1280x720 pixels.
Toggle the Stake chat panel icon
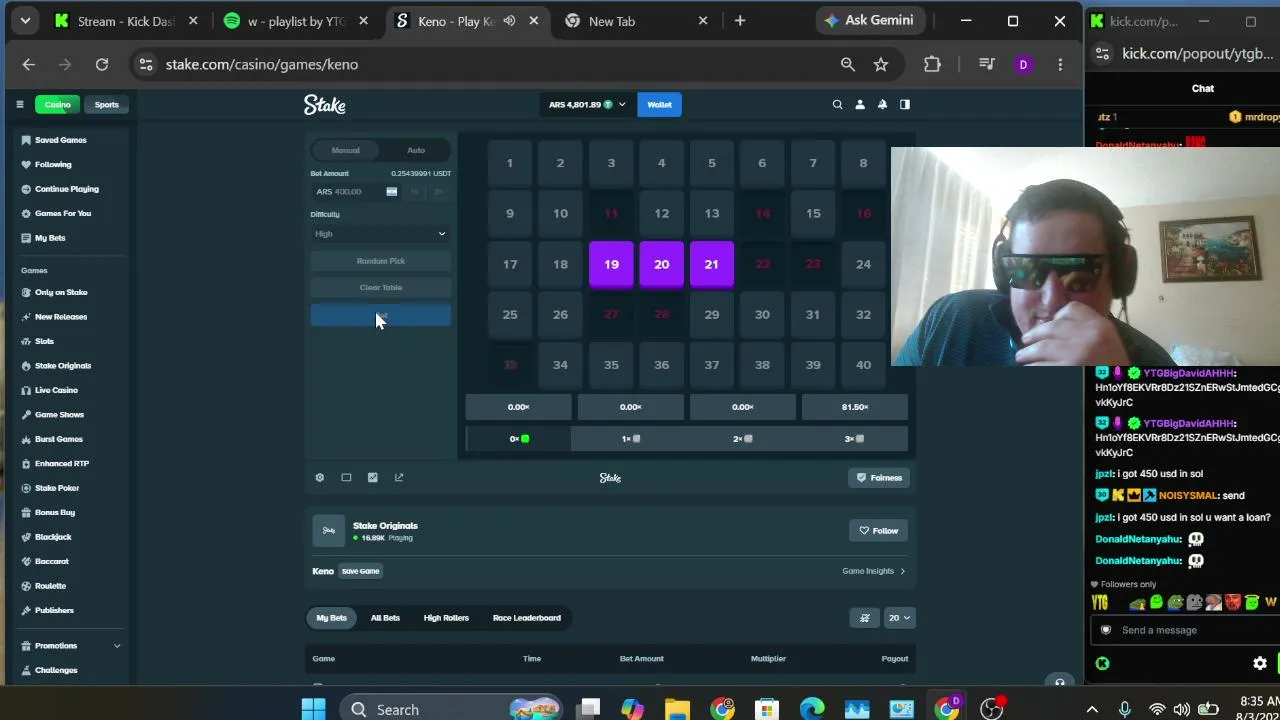pos(905,104)
